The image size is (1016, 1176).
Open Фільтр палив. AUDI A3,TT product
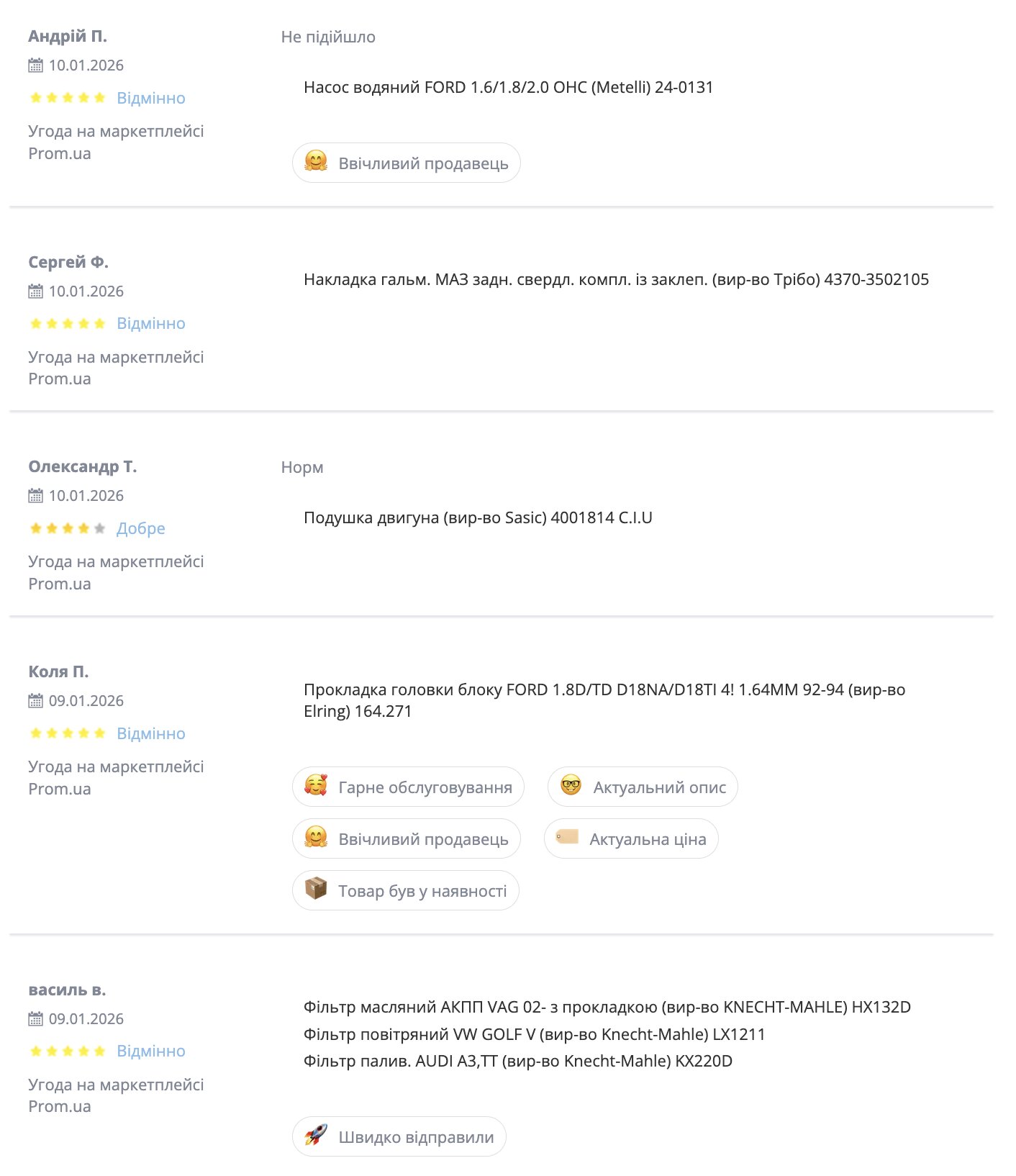(517, 1062)
